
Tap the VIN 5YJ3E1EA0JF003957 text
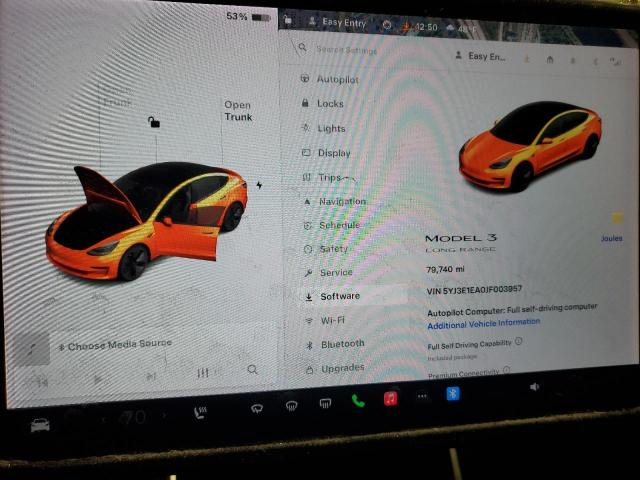pos(474,290)
